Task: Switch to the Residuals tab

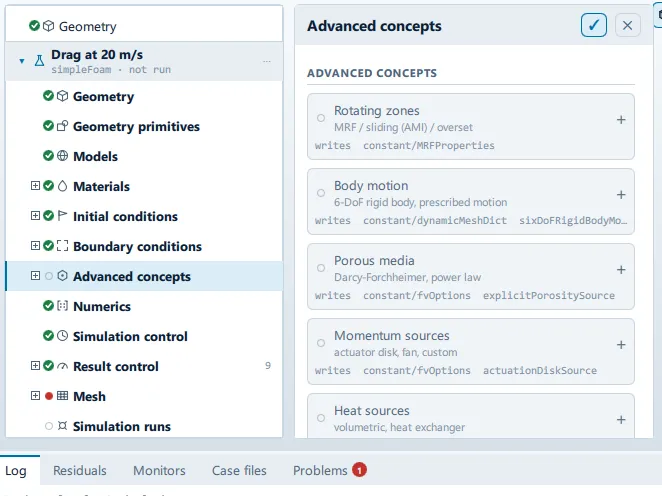Action: click(80, 470)
